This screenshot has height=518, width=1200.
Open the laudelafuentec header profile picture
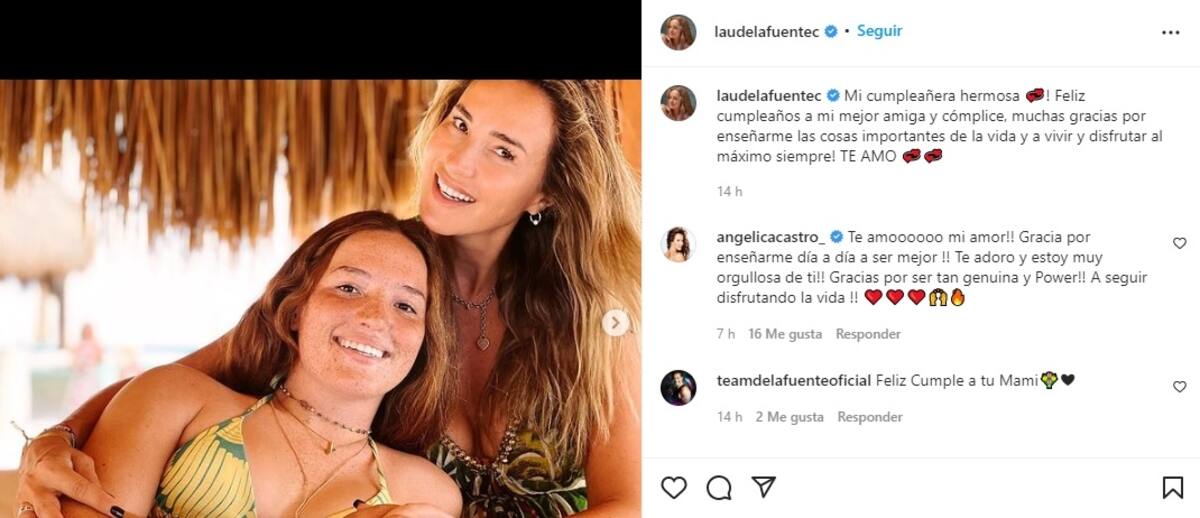(678, 32)
